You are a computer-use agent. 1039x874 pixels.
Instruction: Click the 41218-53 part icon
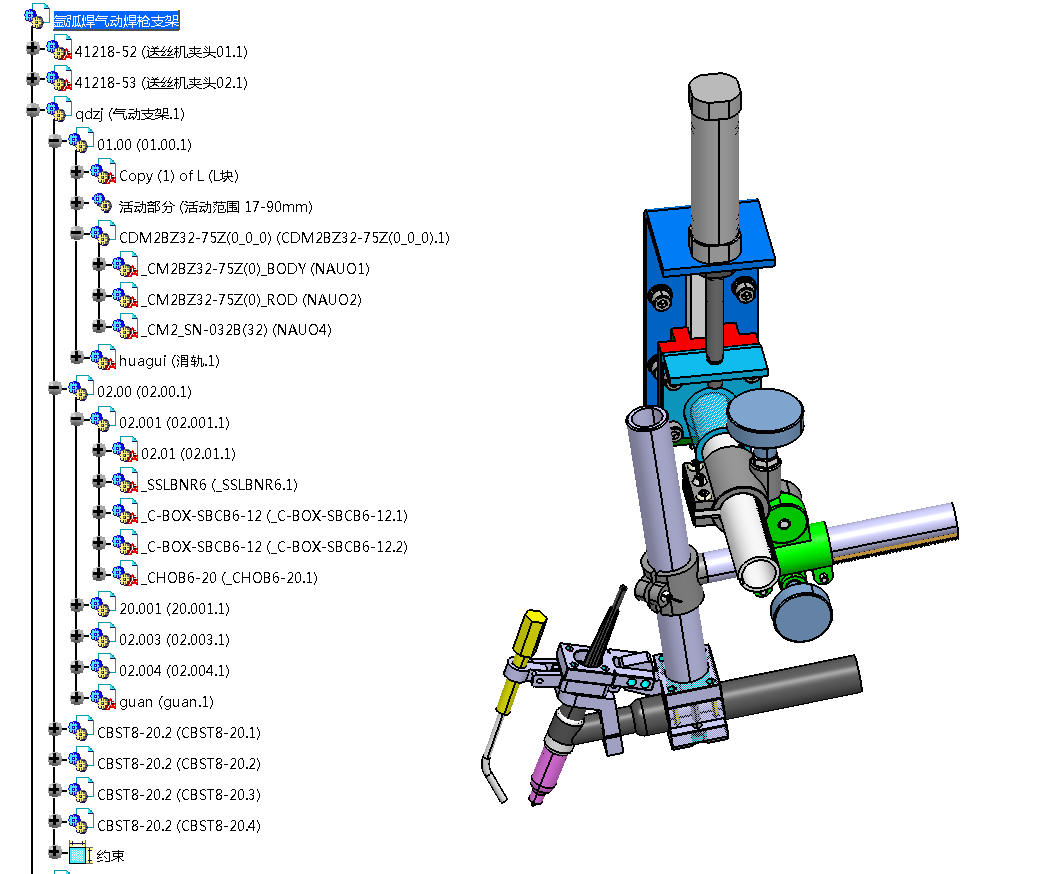pyautogui.click(x=60, y=79)
